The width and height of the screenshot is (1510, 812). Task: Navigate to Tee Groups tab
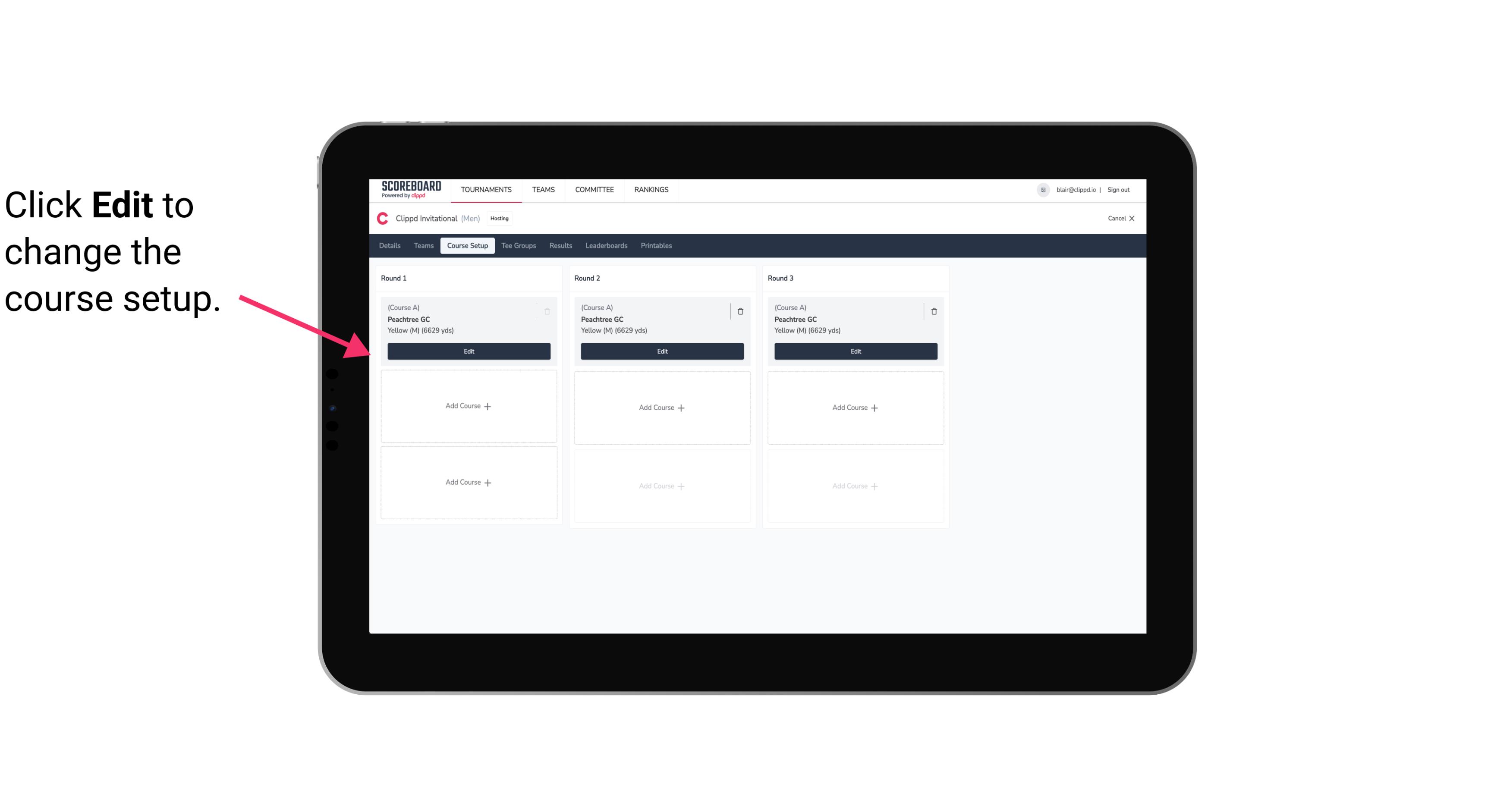[518, 245]
